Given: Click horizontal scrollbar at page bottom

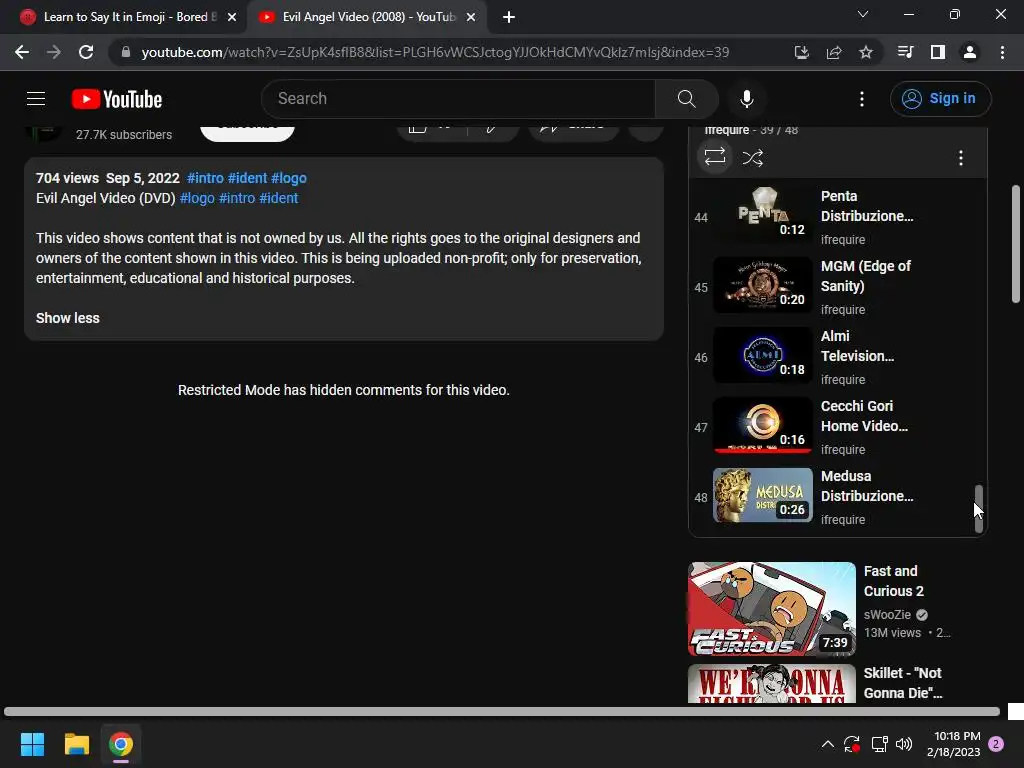Looking at the screenshot, I should pos(502,711).
